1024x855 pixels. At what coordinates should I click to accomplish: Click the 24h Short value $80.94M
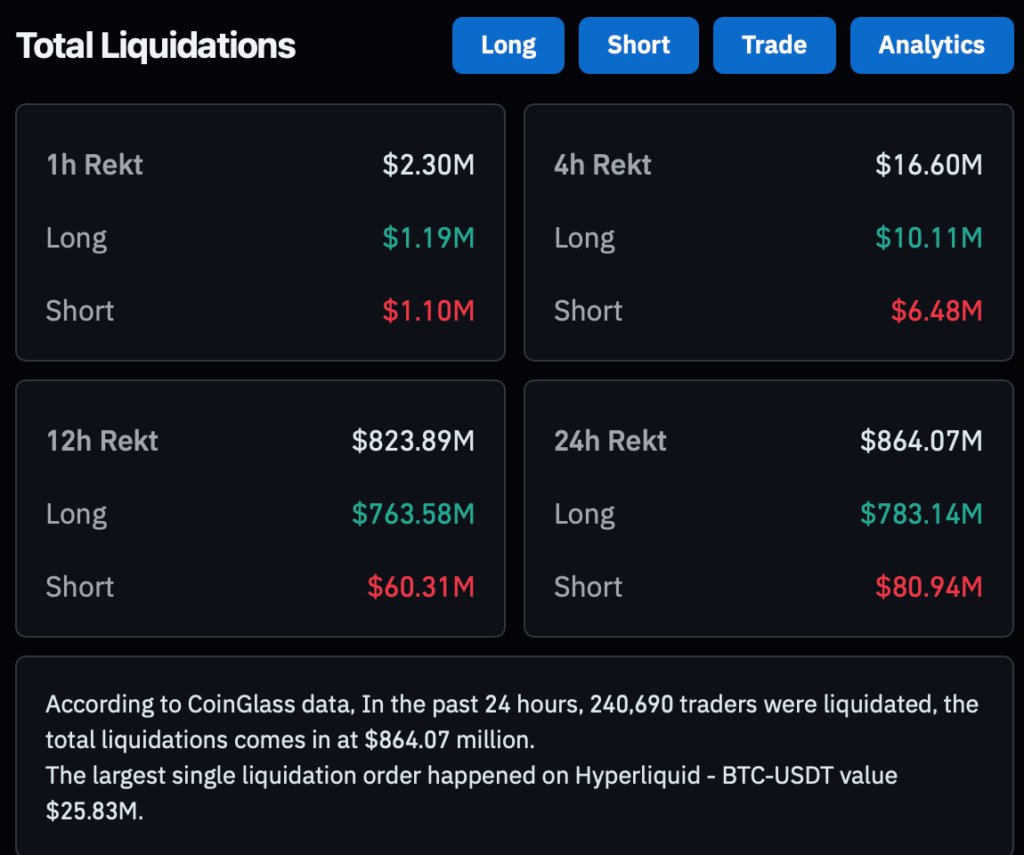[x=929, y=587]
